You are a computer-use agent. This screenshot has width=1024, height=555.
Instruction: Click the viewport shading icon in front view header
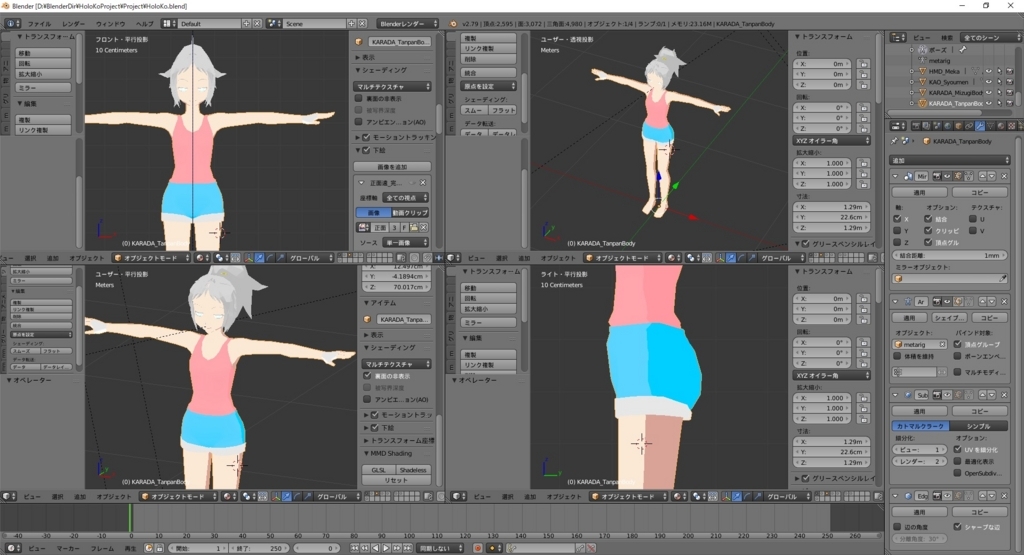(x=202, y=258)
